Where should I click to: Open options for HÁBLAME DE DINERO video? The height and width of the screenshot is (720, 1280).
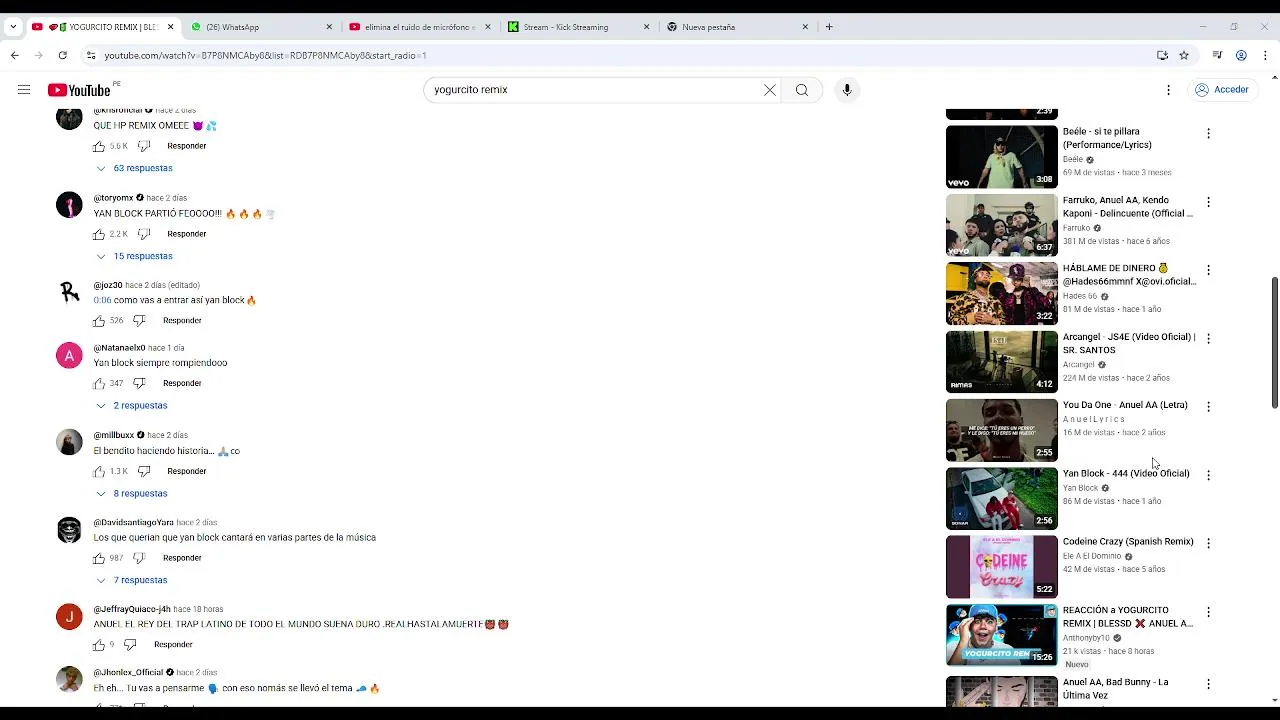(x=1208, y=270)
